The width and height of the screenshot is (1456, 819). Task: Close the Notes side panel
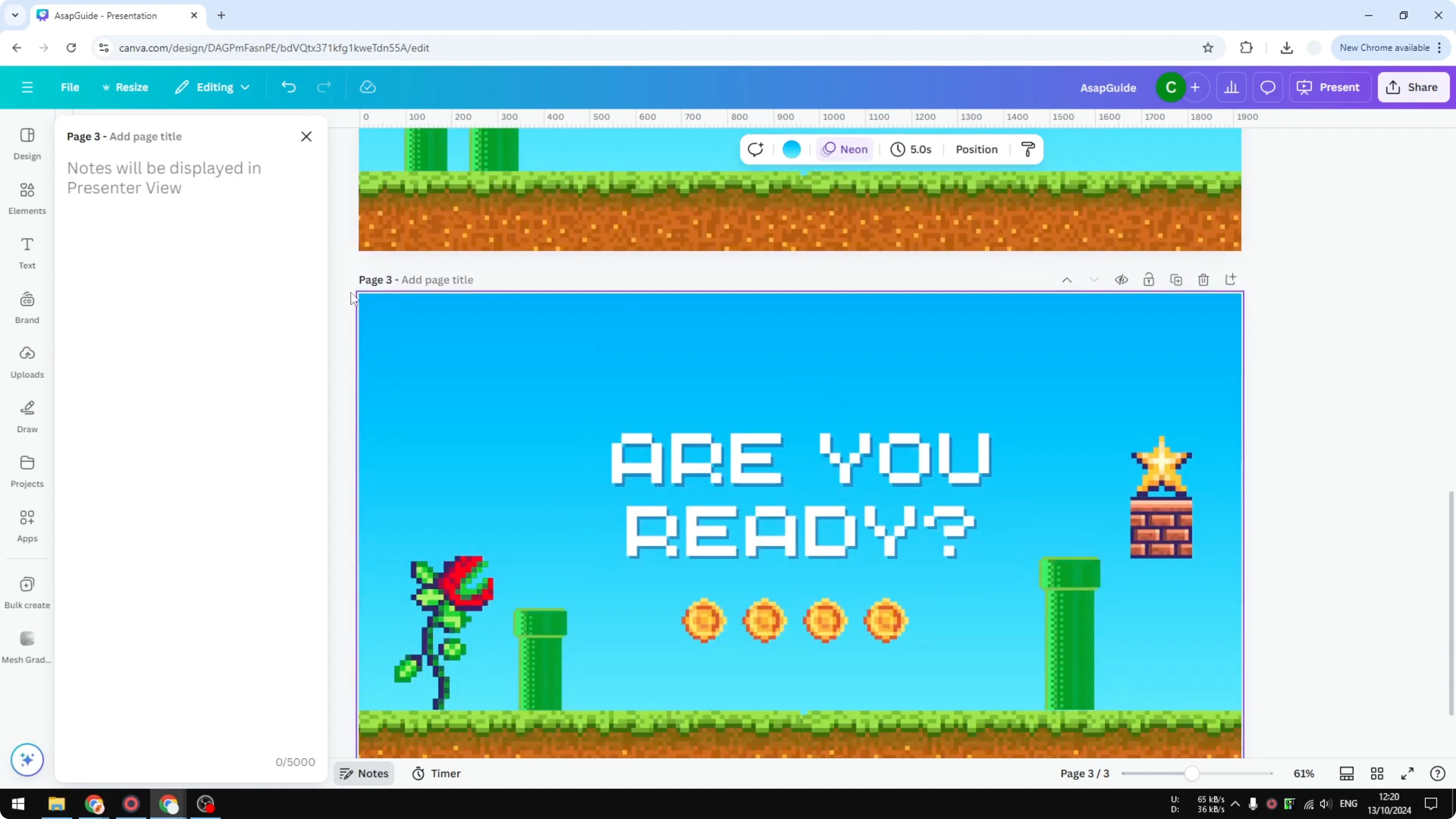pos(306,136)
